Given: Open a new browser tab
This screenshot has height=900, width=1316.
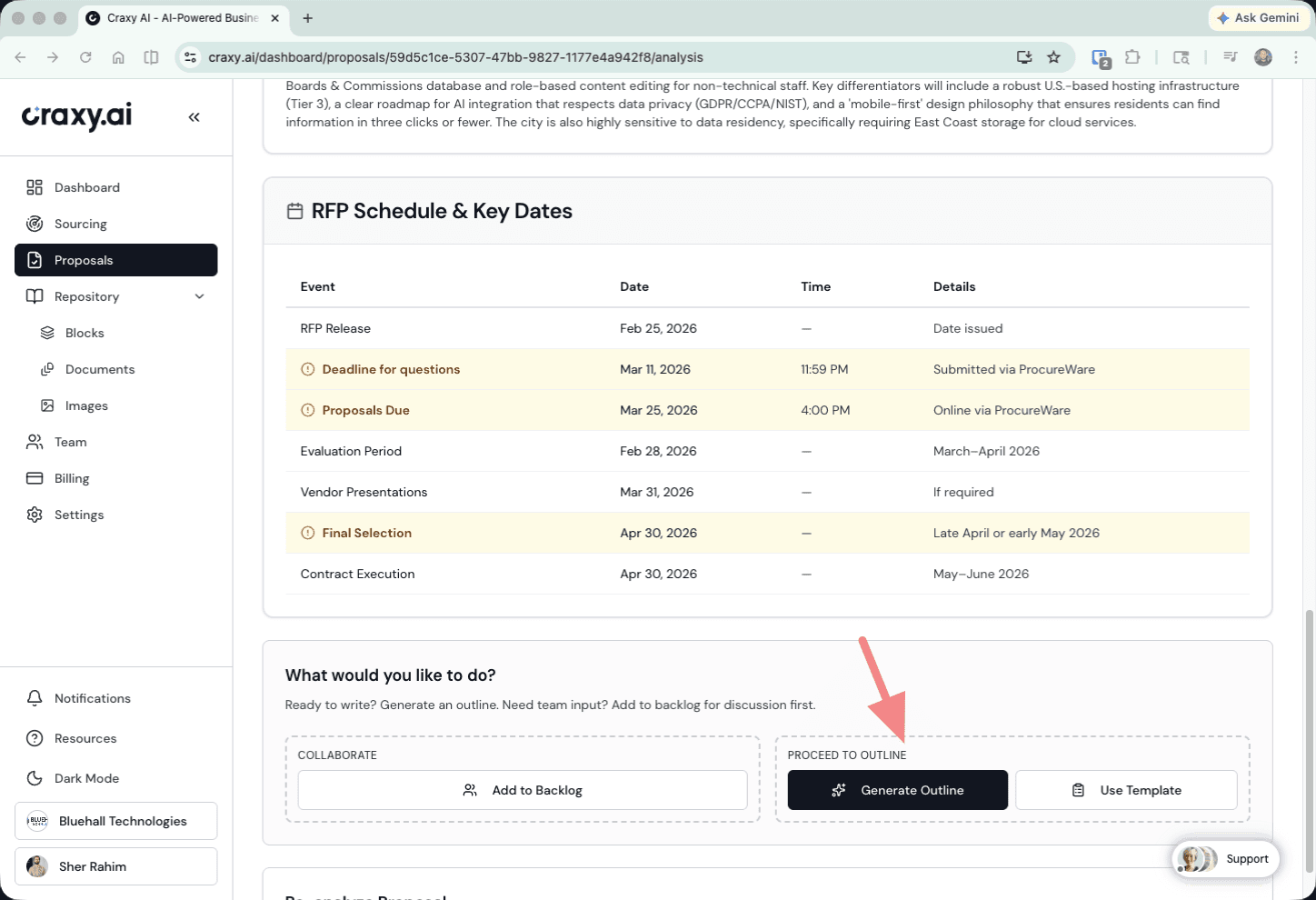Looking at the screenshot, I should [307, 18].
